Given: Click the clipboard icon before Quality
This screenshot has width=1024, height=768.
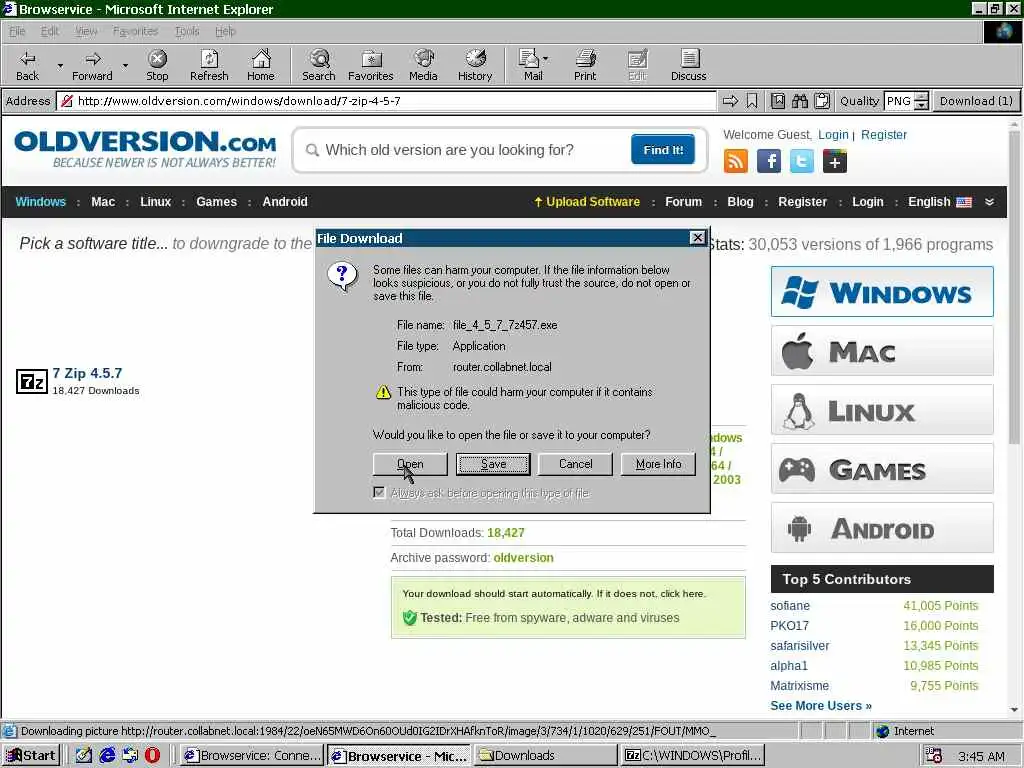Looking at the screenshot, I should [x=822, y=101].
